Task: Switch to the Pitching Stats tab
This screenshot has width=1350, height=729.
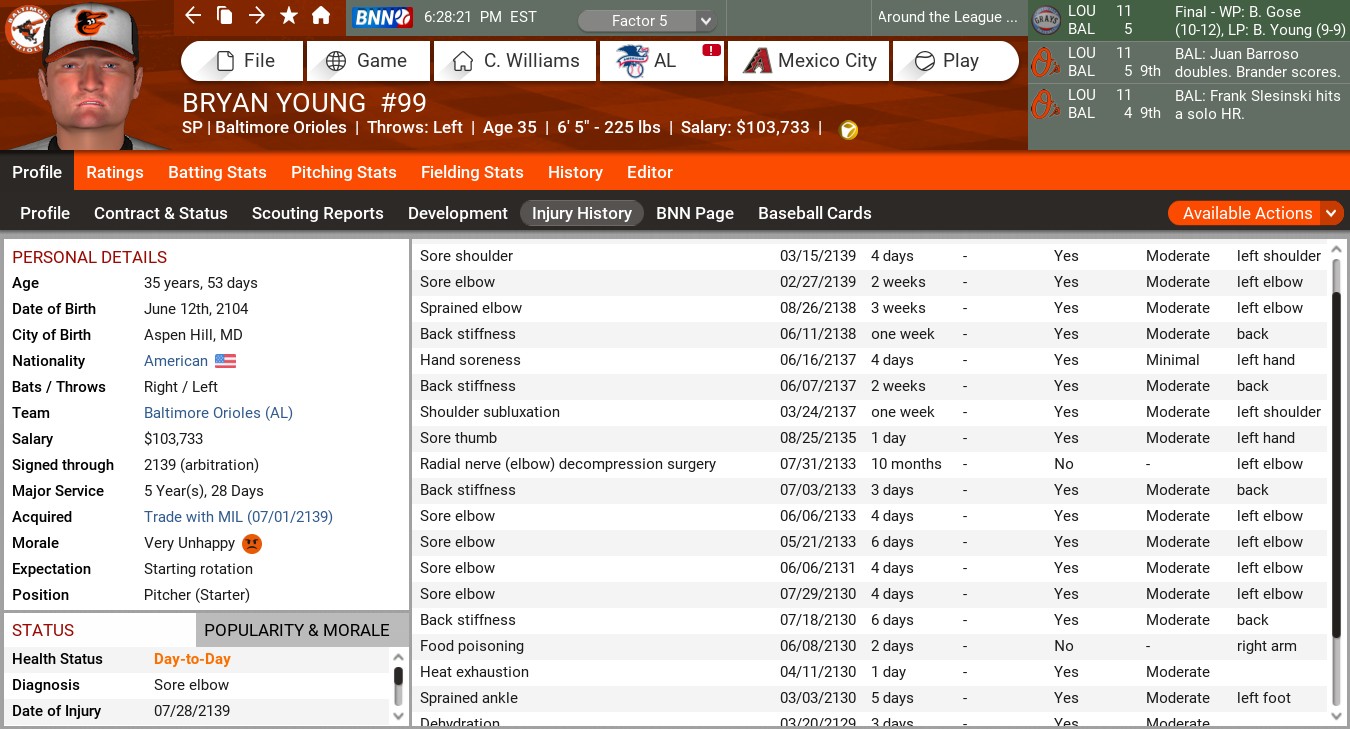Action: (343, 172)
